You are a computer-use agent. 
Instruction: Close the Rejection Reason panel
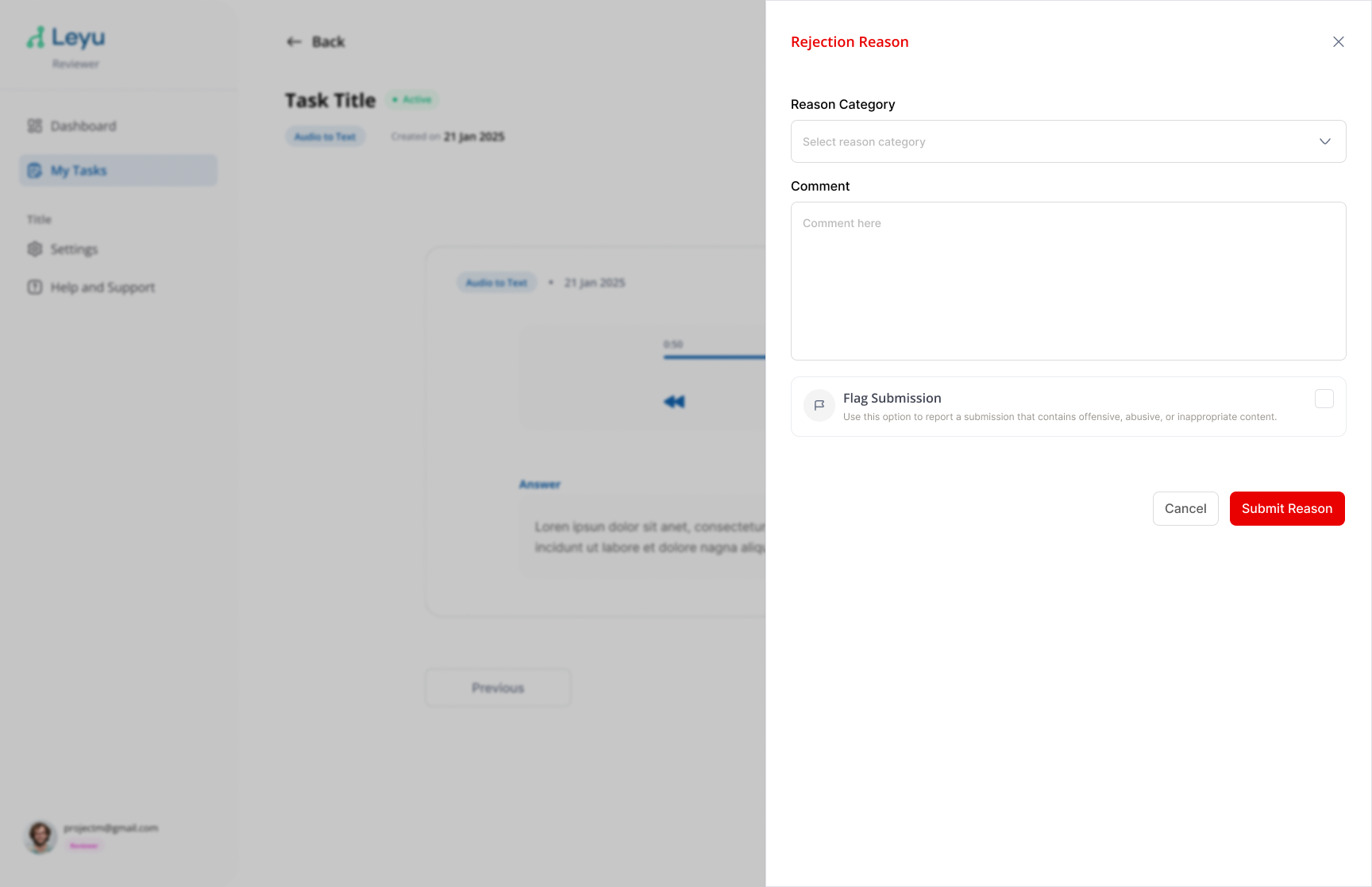click(1338, 42)
